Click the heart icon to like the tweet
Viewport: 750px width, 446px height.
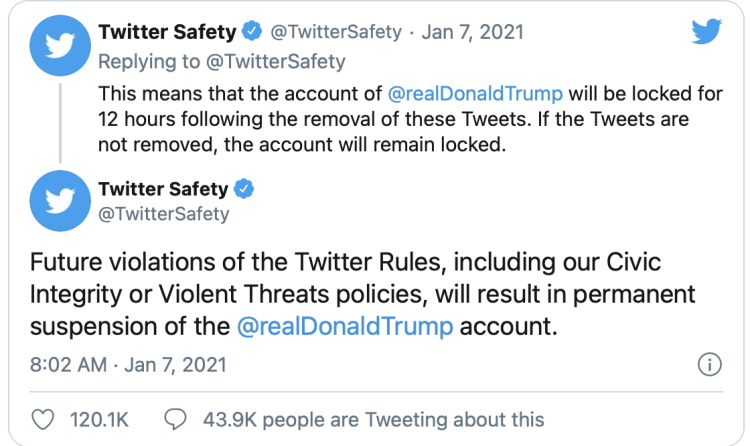pos(43,419)
